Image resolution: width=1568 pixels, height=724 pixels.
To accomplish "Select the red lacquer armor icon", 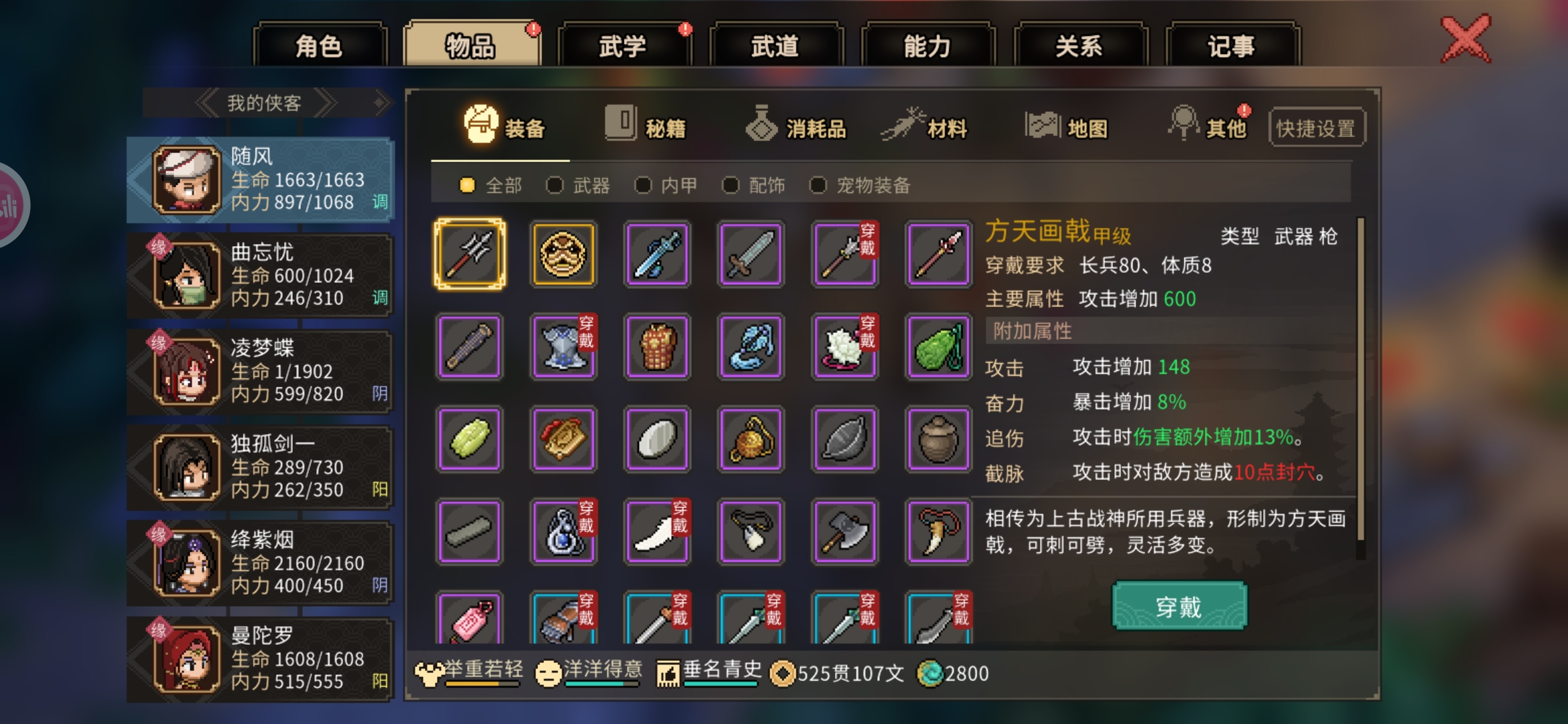I will (x=657, y=347).
